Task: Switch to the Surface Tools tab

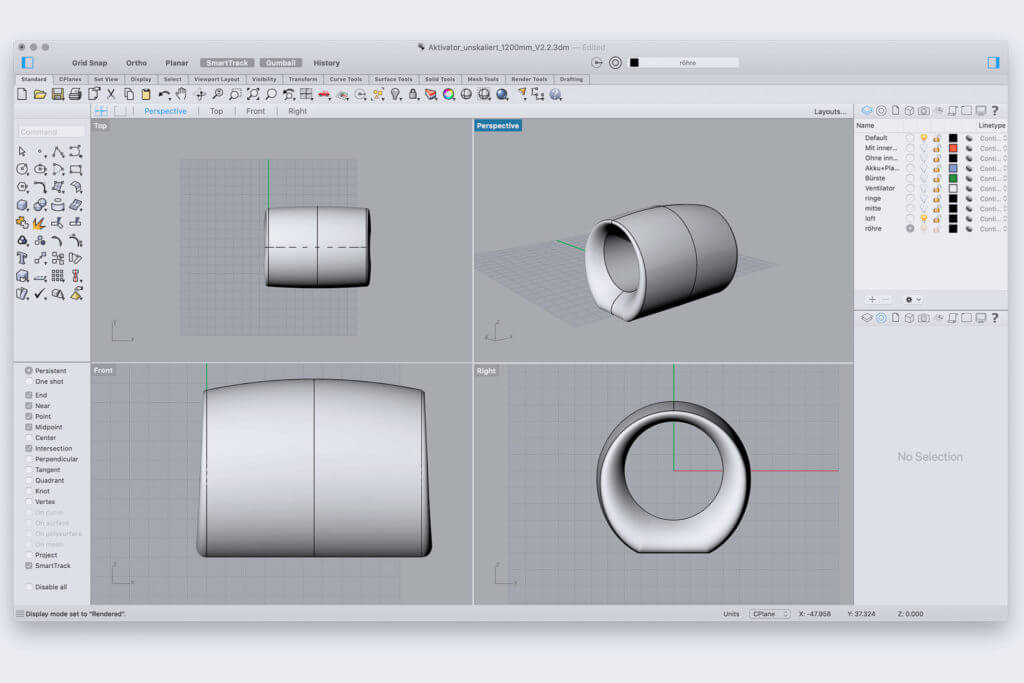Action: tap(393, 79)
